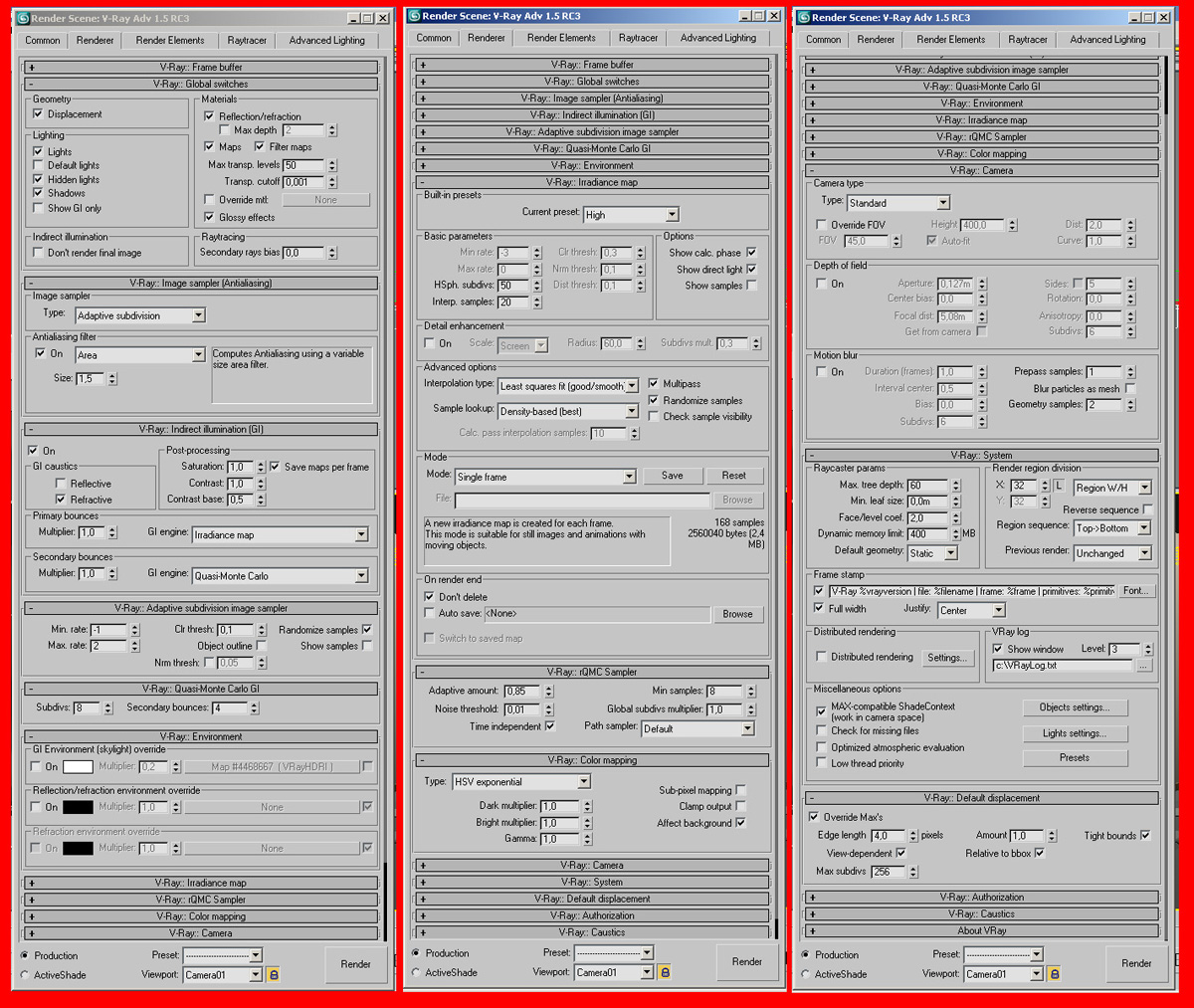Select Production radio in left window

click(24, 955)
